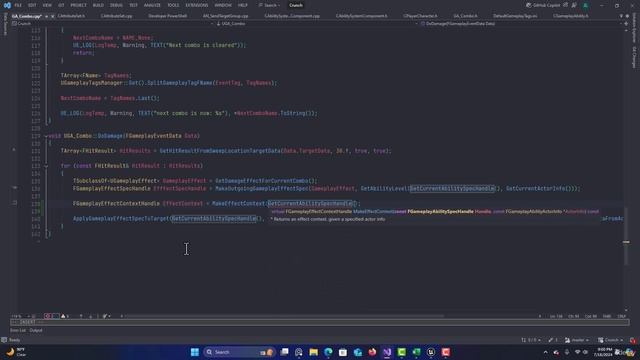Open the master branch dropdown
The height and width of the screenshot is (360, 640).
577,340
